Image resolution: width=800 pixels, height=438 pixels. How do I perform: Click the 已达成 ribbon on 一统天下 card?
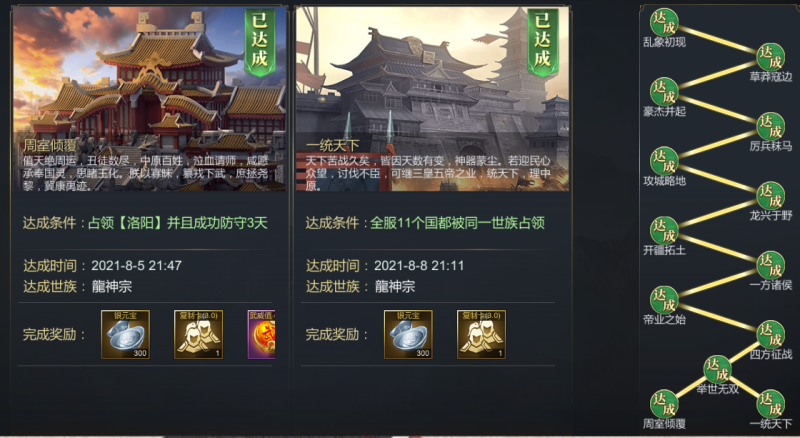[x=542, y=42]
